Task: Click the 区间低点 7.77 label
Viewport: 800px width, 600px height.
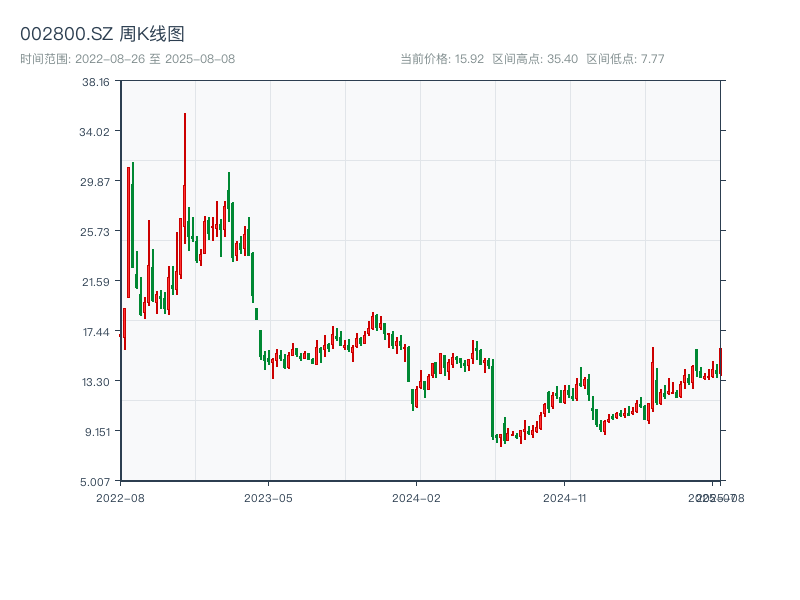Action: click(x=625, y=59)
